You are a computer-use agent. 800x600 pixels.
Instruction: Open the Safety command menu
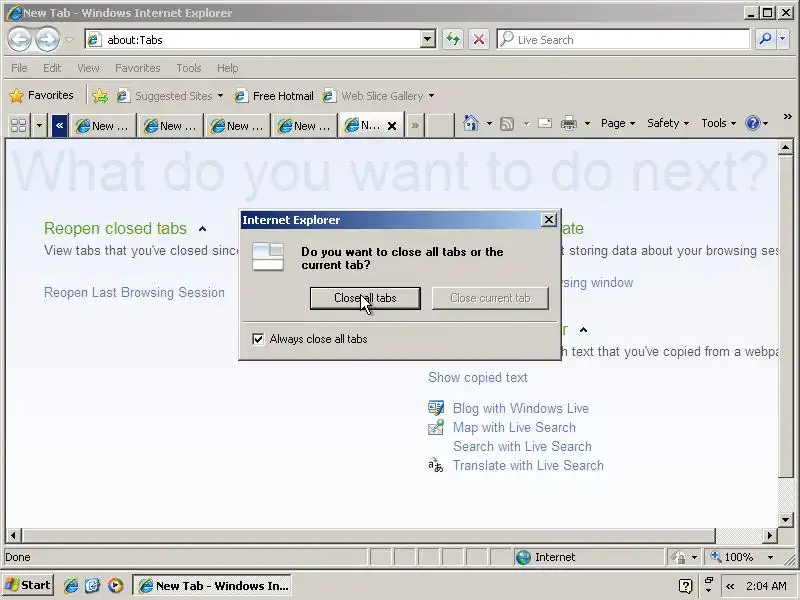[667, 123]
